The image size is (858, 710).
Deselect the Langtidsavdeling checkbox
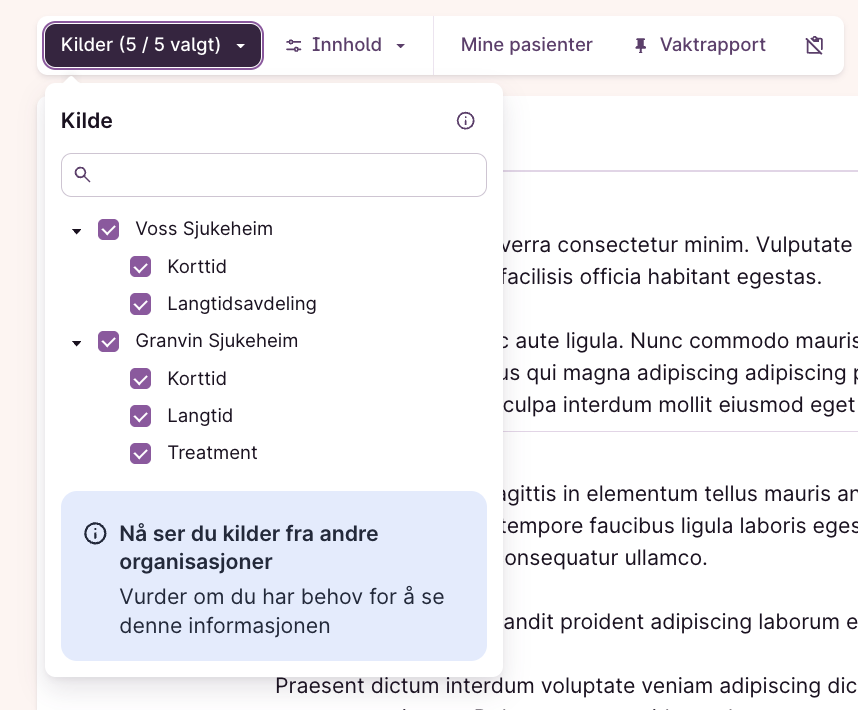click(x=141, y=304)
